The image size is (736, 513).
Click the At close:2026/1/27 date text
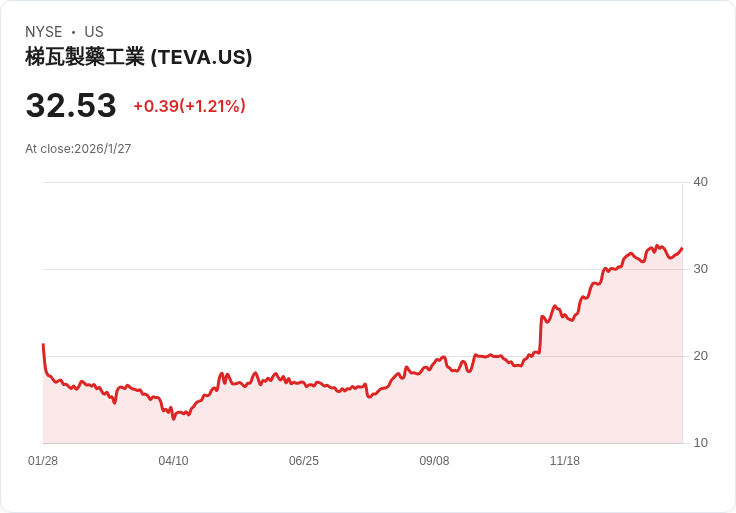pyautogui.click(x=78, y=149)
